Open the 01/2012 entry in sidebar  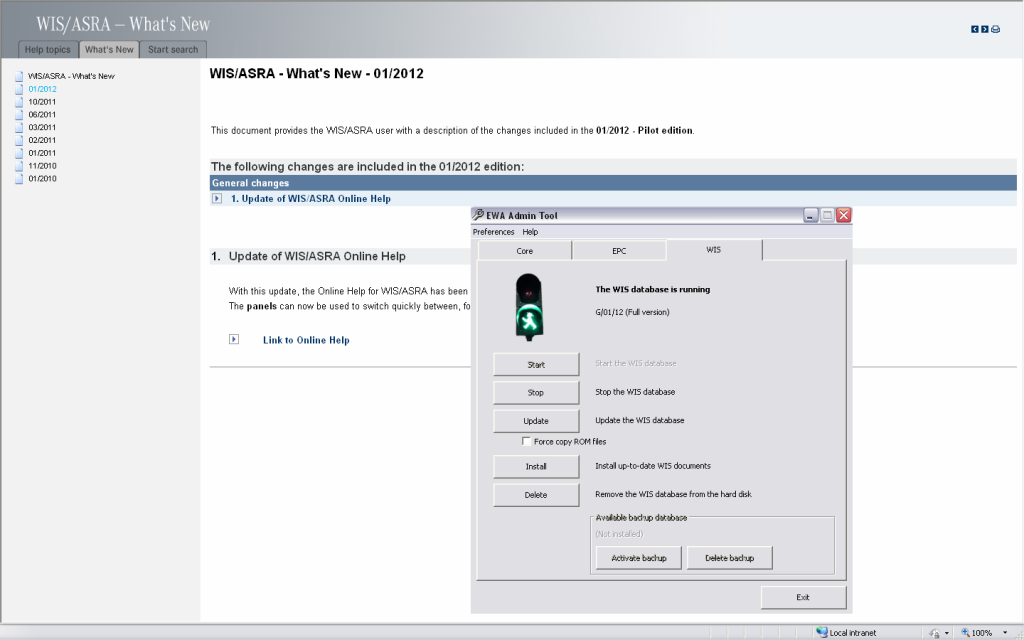click(x=42, y=89)
